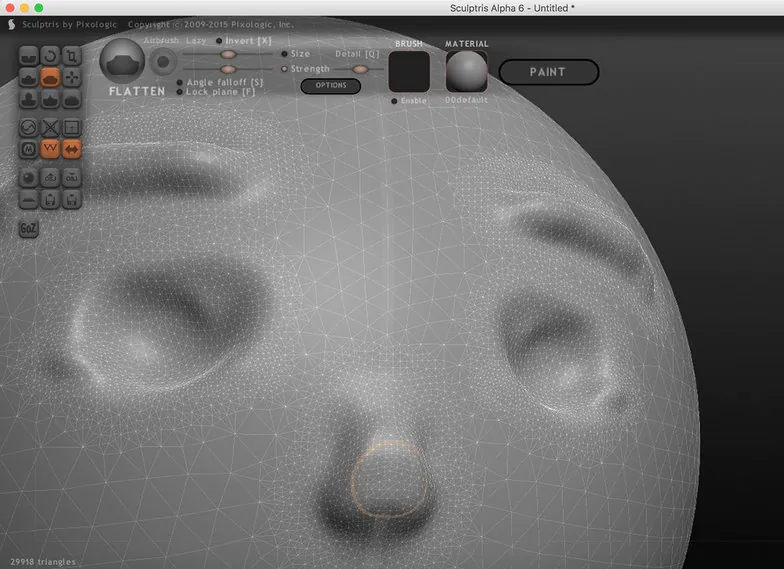Select the Mask tool
The width and height of the screenshot is (784, 569).
[28, 150]
